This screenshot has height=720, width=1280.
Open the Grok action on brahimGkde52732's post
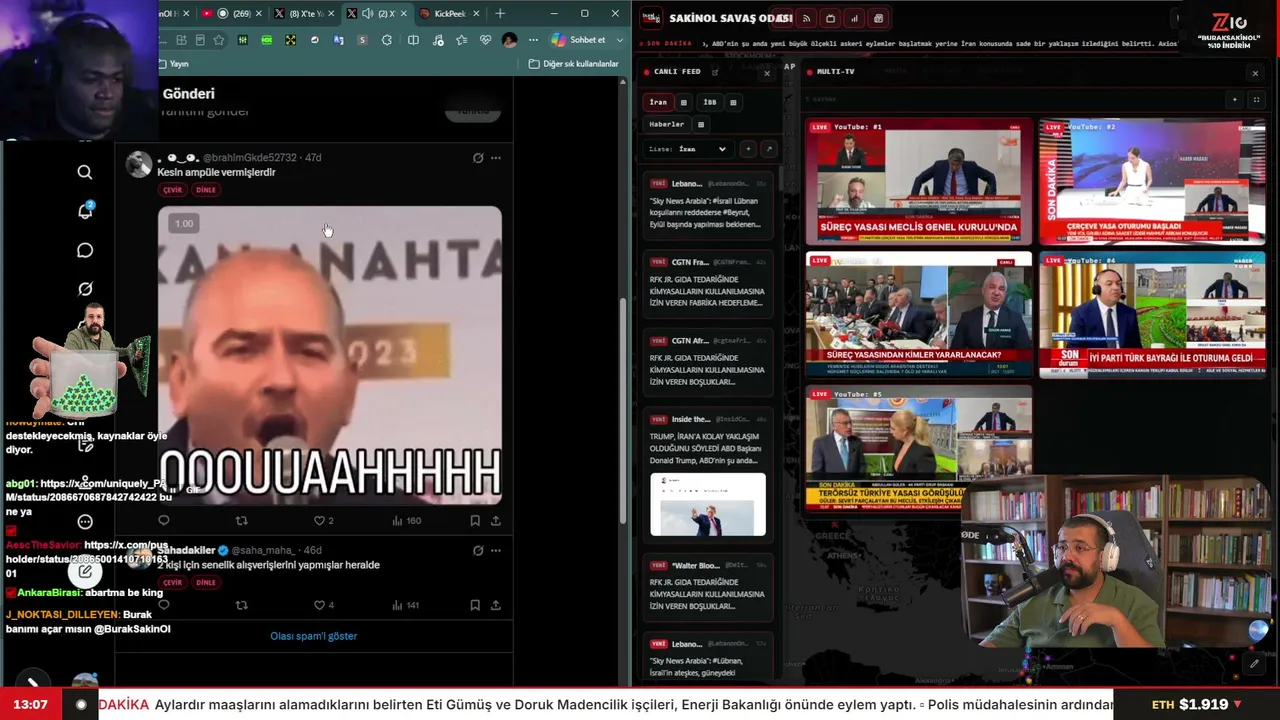coord(478,158)
